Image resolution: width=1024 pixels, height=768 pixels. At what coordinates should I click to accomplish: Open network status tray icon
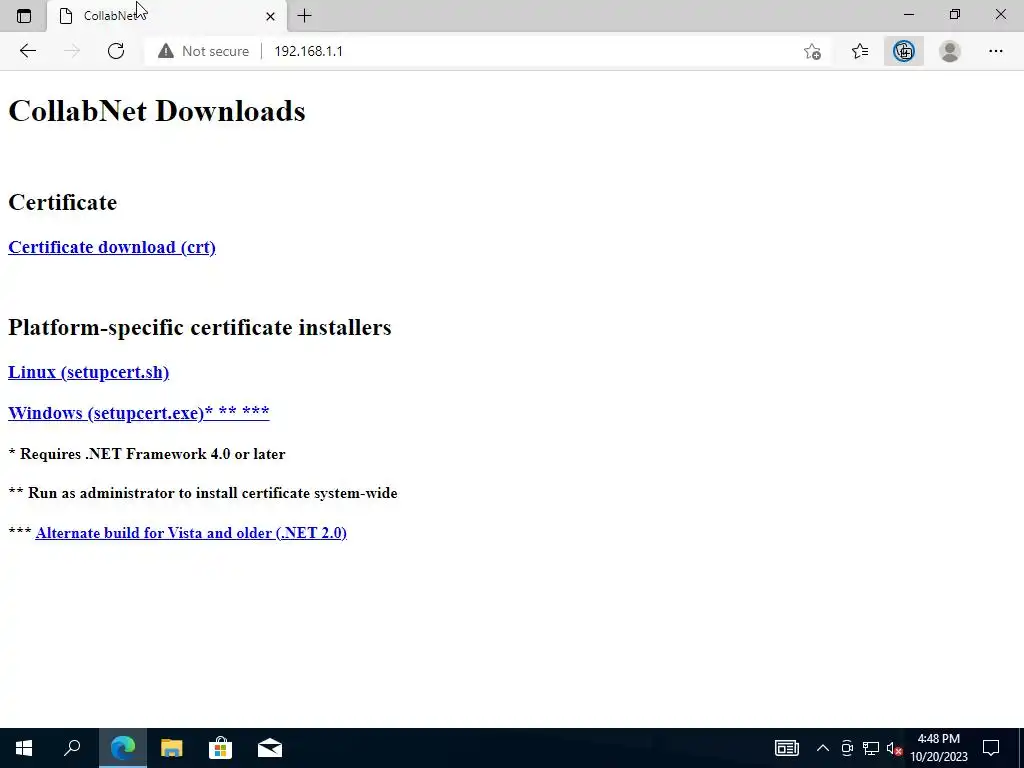[871, 748]
